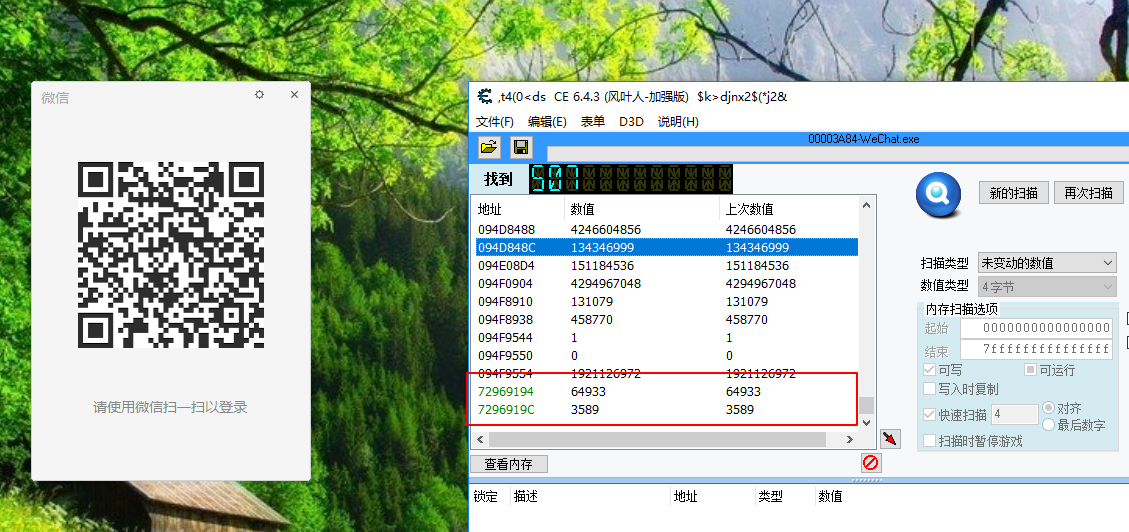This screenshot has width=1129, height=532.
Task: Click the 新的扫描 button
Action: [1014, 193]
